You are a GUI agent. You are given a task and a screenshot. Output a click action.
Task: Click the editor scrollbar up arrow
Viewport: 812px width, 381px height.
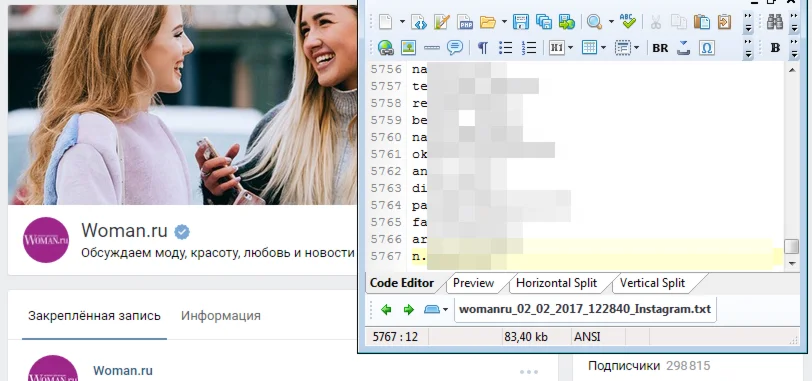tap(792, 69)
